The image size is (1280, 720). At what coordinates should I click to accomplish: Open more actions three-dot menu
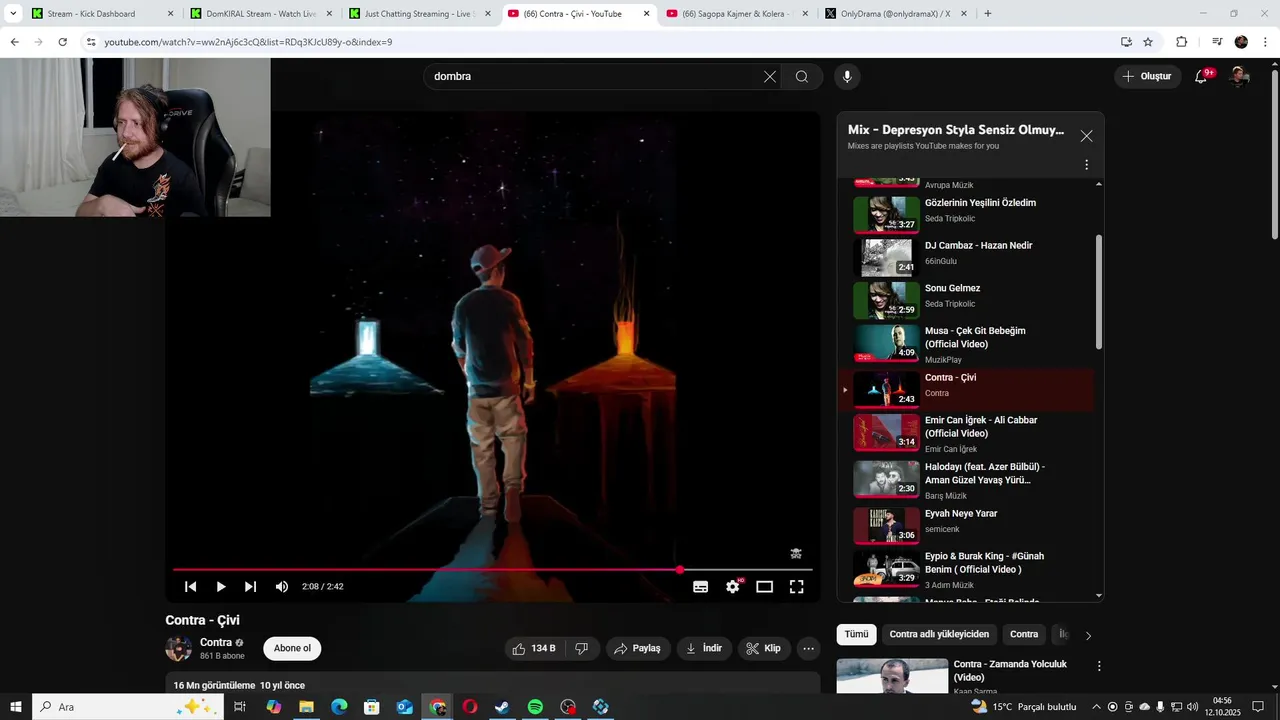(809, 649)
